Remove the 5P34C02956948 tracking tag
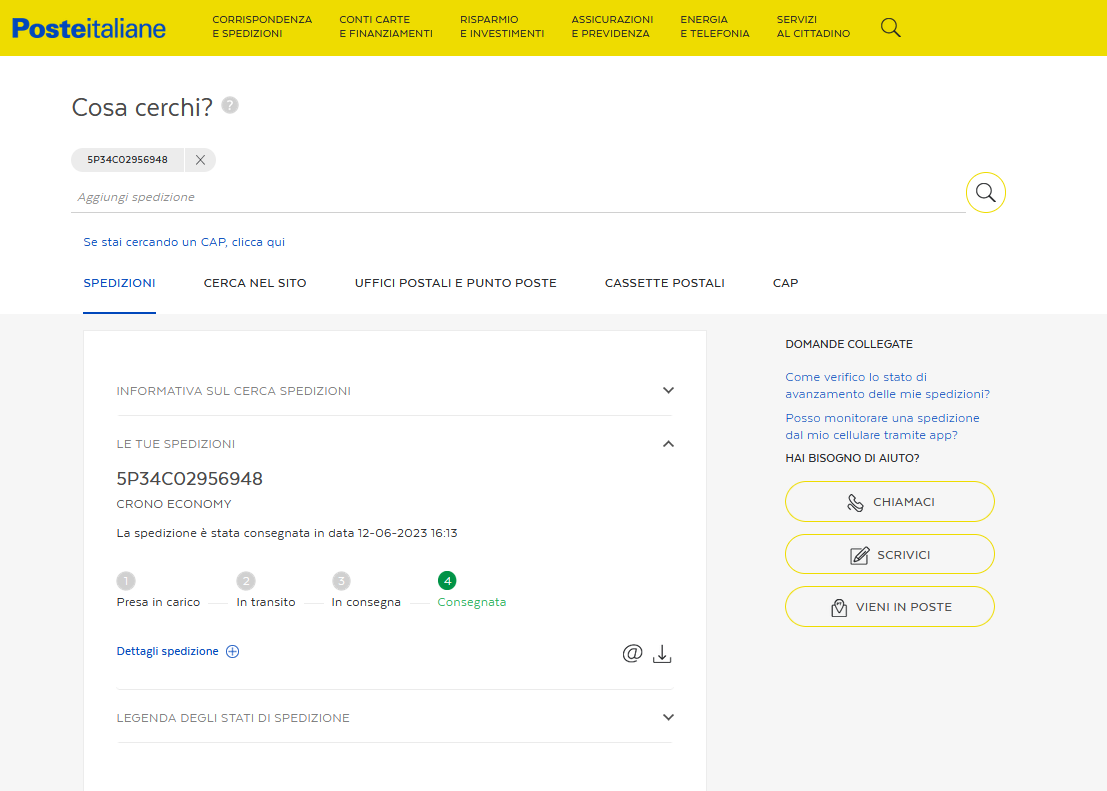 point(200,160)
